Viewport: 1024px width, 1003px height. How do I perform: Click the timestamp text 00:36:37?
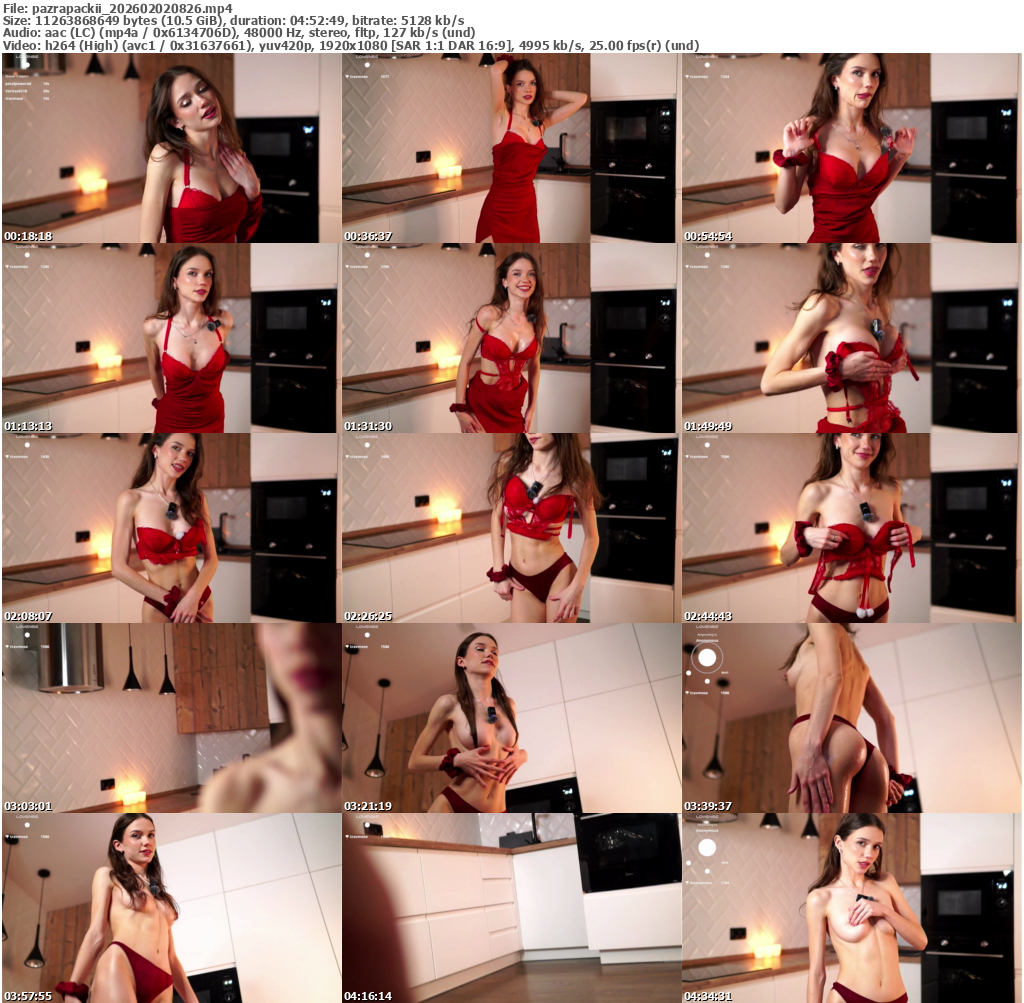click(368, 236)
